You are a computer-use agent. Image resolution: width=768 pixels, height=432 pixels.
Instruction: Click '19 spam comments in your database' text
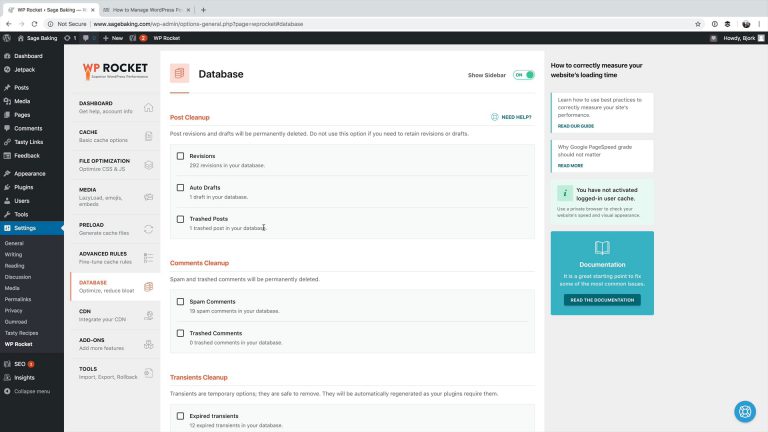pyautogui.click(x=234, y=311)
